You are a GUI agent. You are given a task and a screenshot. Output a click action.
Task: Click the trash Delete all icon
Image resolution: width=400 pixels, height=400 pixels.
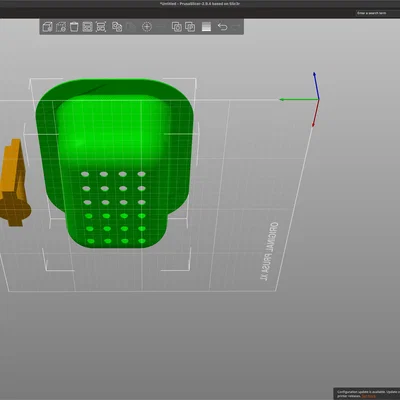[x=74, y=27]
